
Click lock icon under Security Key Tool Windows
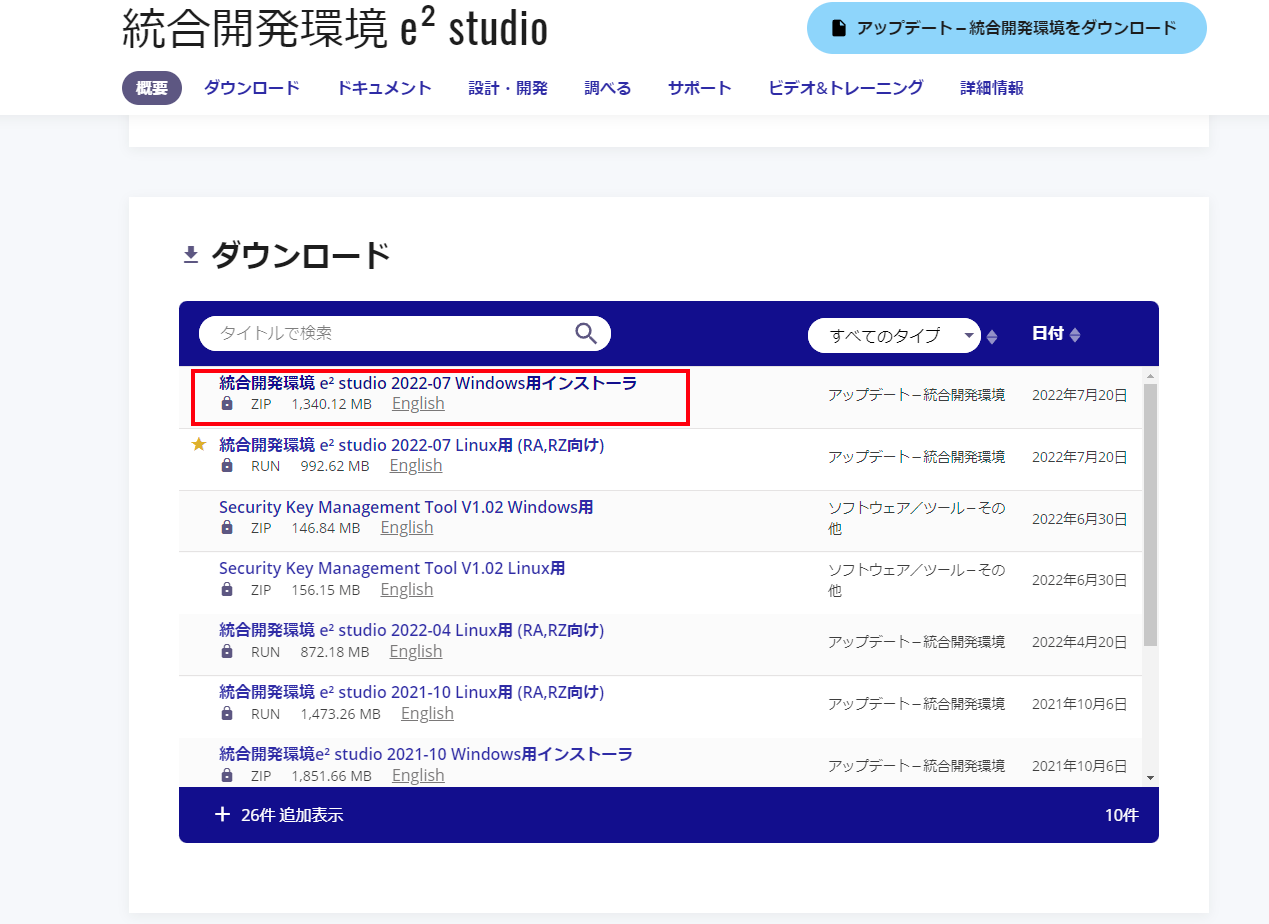point(227,528)
